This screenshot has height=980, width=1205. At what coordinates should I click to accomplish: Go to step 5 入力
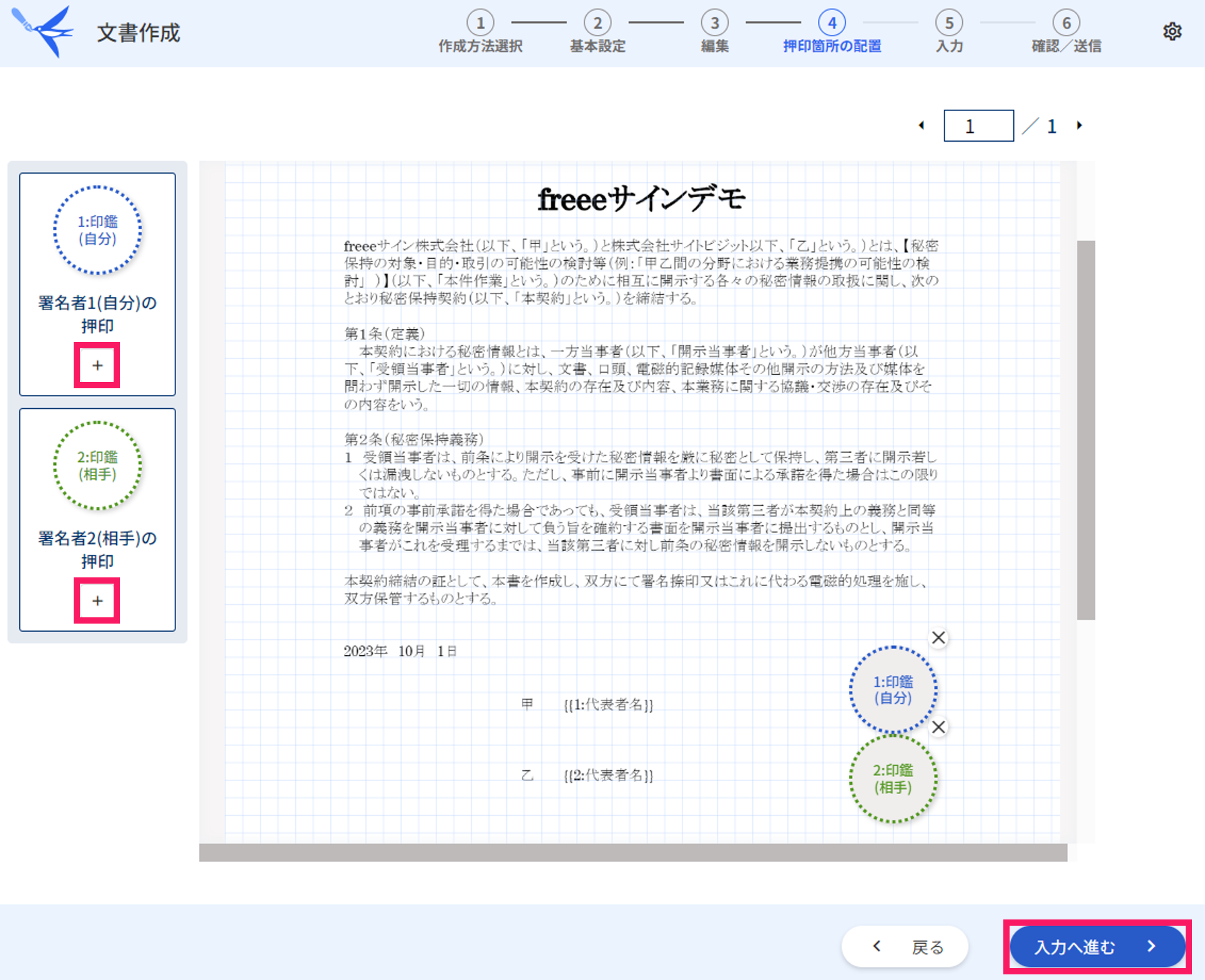point(949,32)
